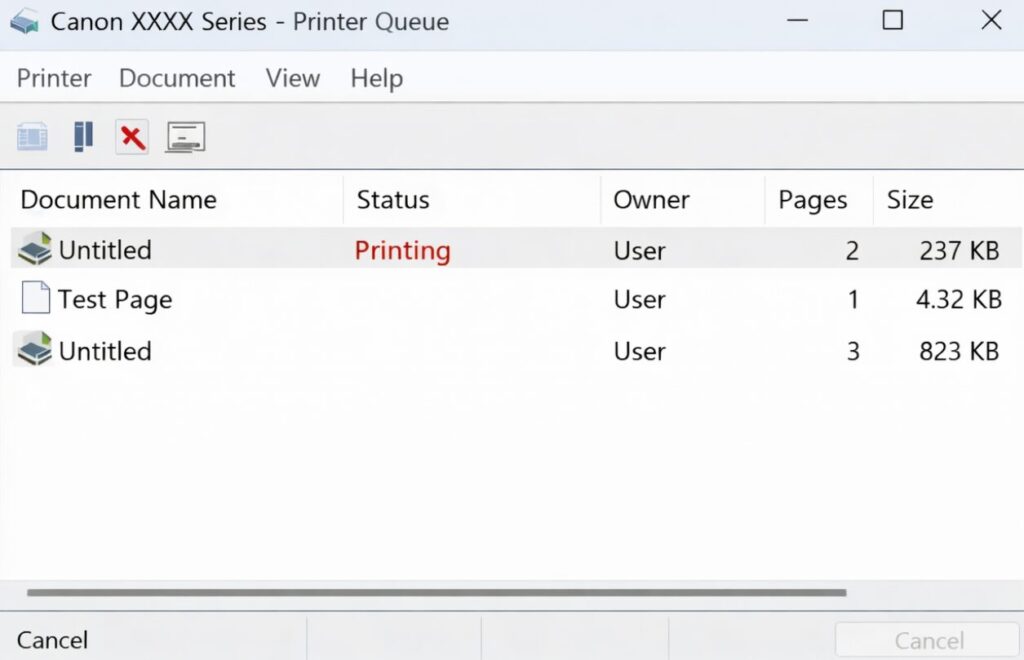The image size is (1024, 660).
Task: Select the document icon next to Test Page
Action: click(x=34, y=298)
